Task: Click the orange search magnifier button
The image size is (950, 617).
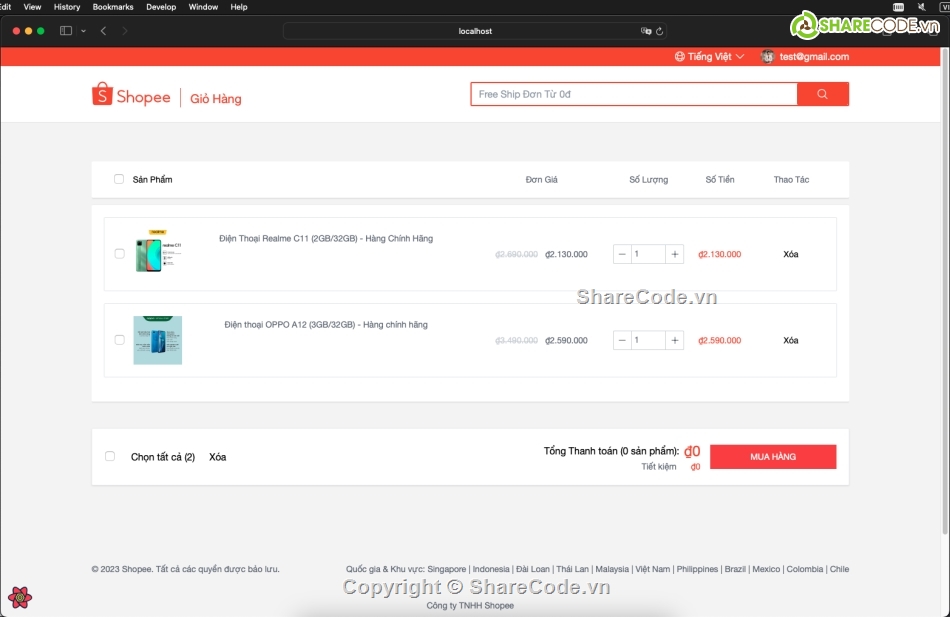Action: [x=822, y=94]
